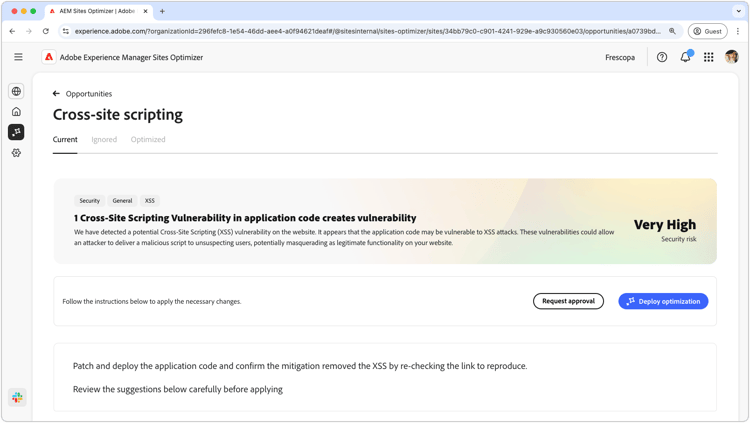Viewport: 750px width, 423px height.
Task: Click the Adobe Experience Manager Sites Optimizer title
Action: [131, 57]
